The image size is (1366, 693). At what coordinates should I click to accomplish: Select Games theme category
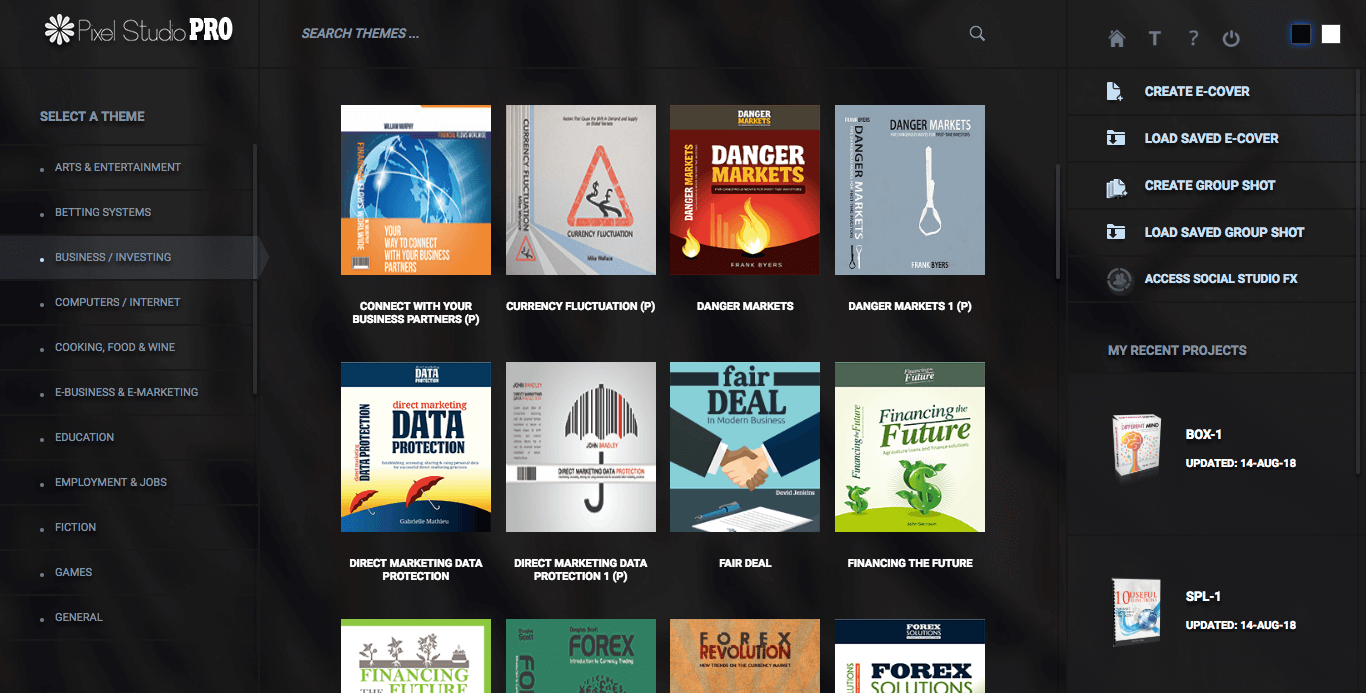pos(73,572)
